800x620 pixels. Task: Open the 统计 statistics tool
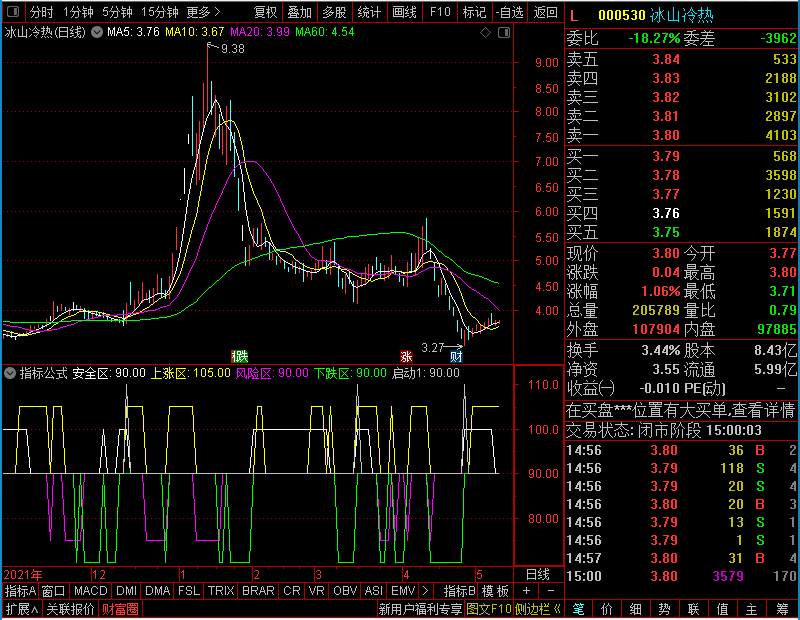pyautogui.click(x=369, y=12)
